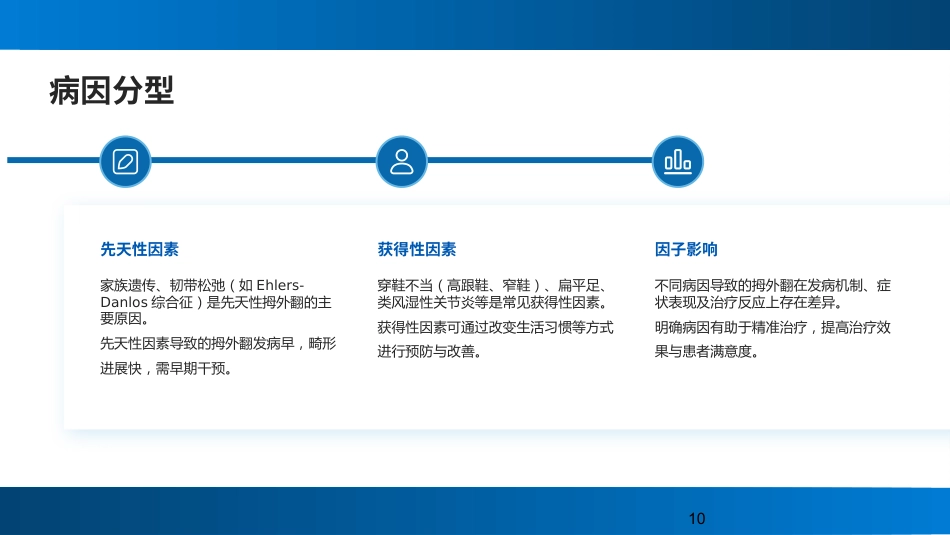Select the slide title 病因分型
950x535 pixels.
[x=111, y=91]
